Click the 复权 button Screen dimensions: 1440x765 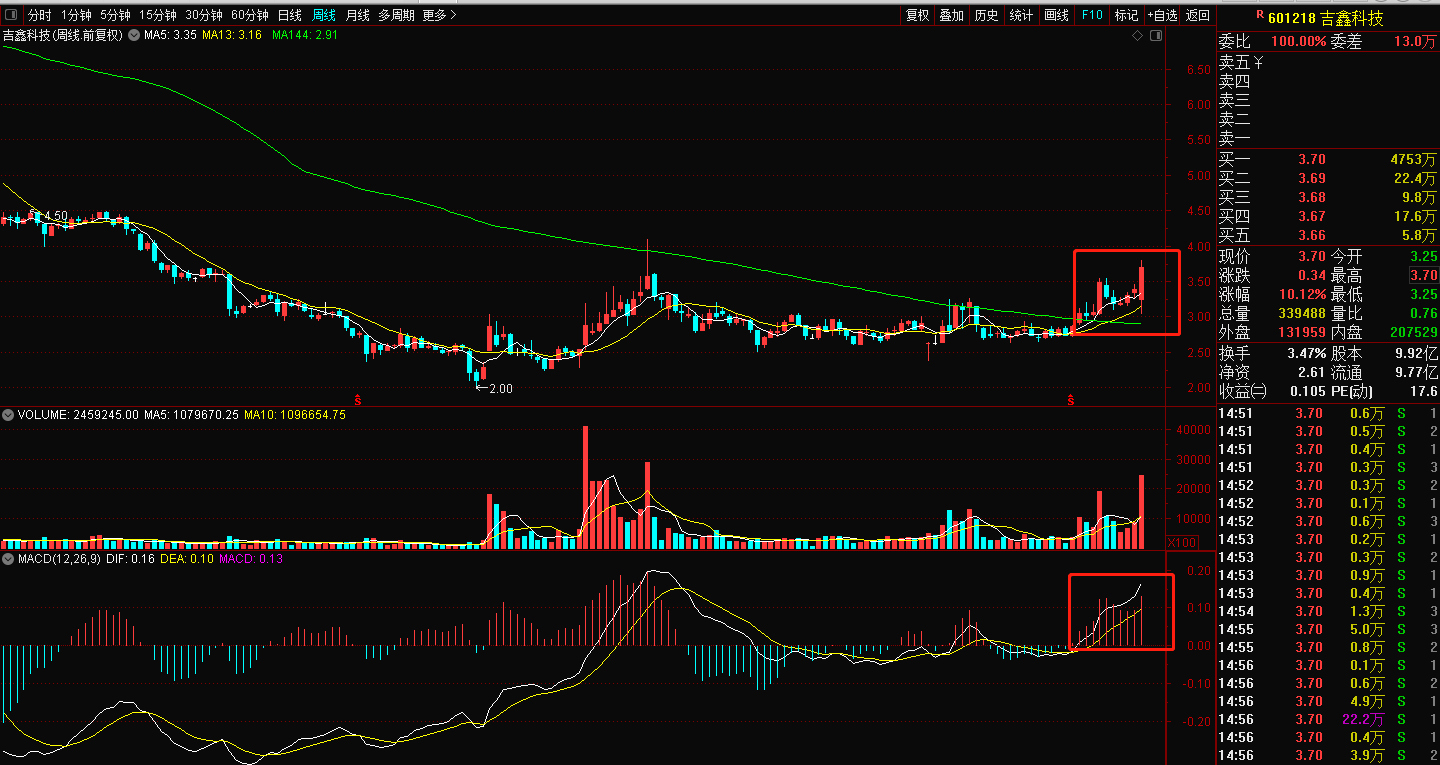917,15
